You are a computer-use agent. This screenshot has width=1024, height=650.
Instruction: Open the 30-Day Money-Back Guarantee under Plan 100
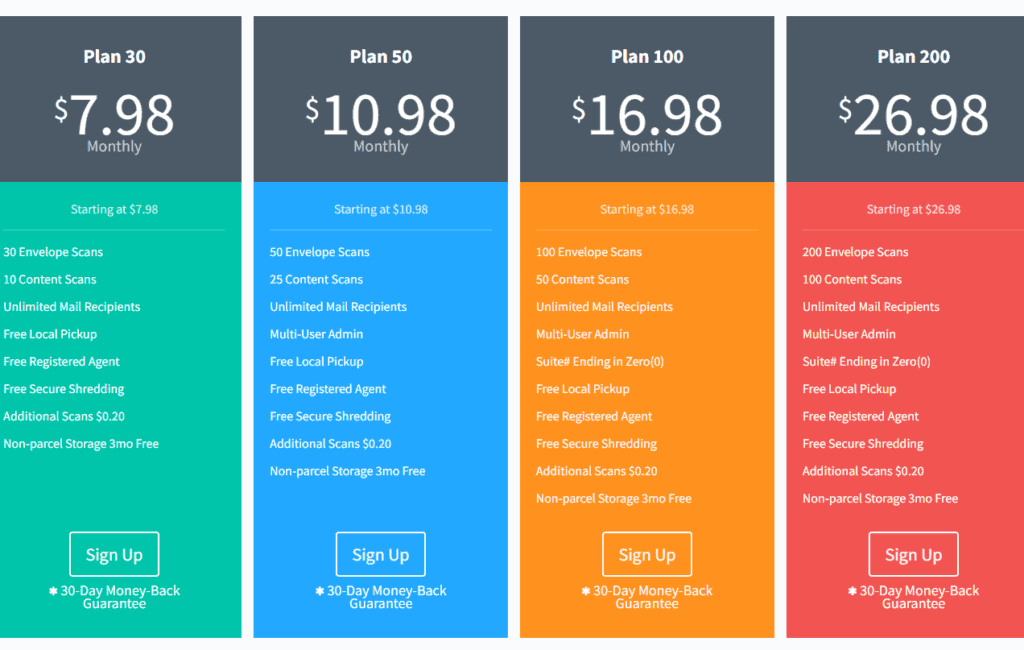coord(647,597)
